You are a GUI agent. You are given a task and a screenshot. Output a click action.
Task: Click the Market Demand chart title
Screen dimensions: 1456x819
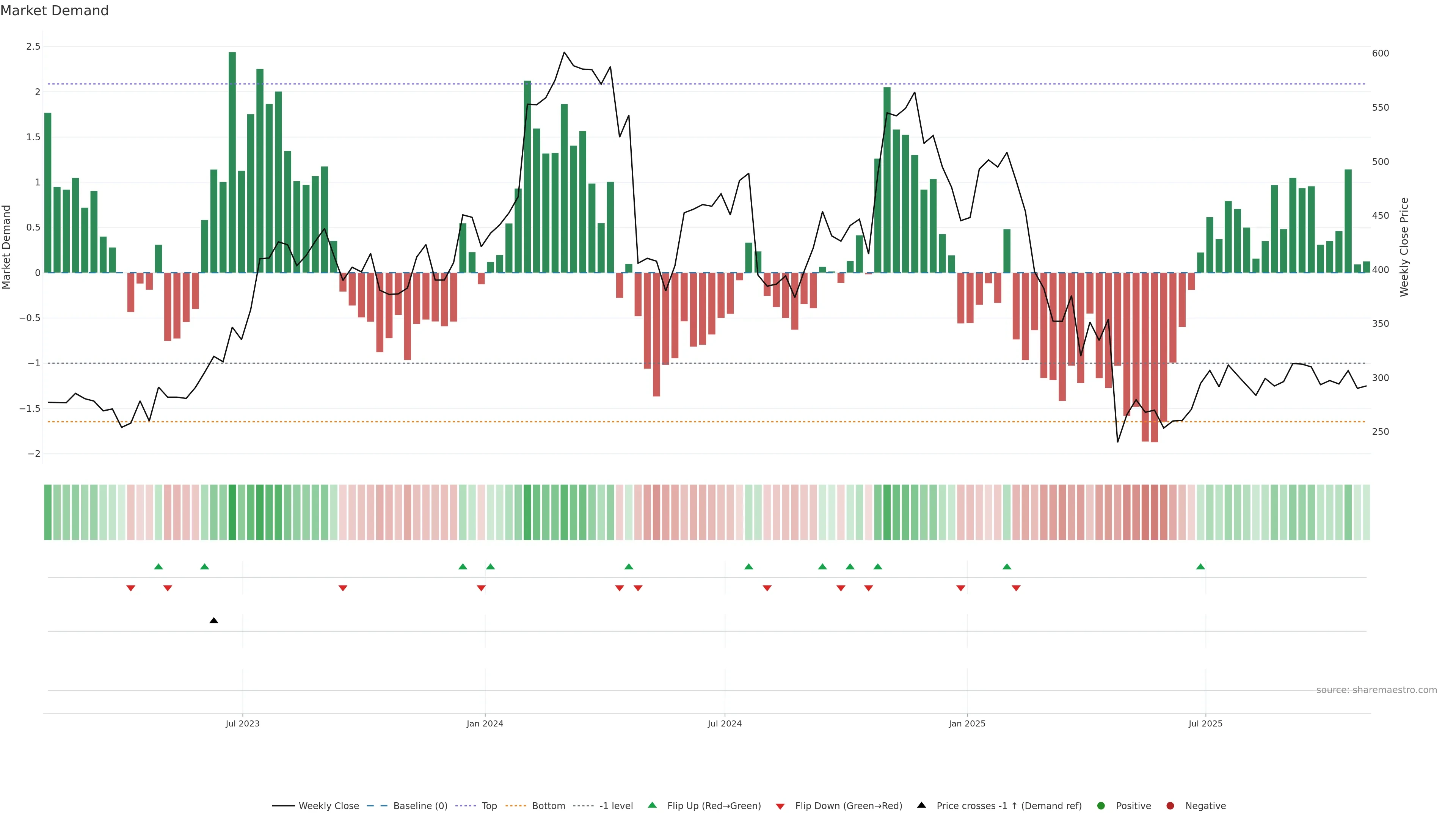point(54,11)
